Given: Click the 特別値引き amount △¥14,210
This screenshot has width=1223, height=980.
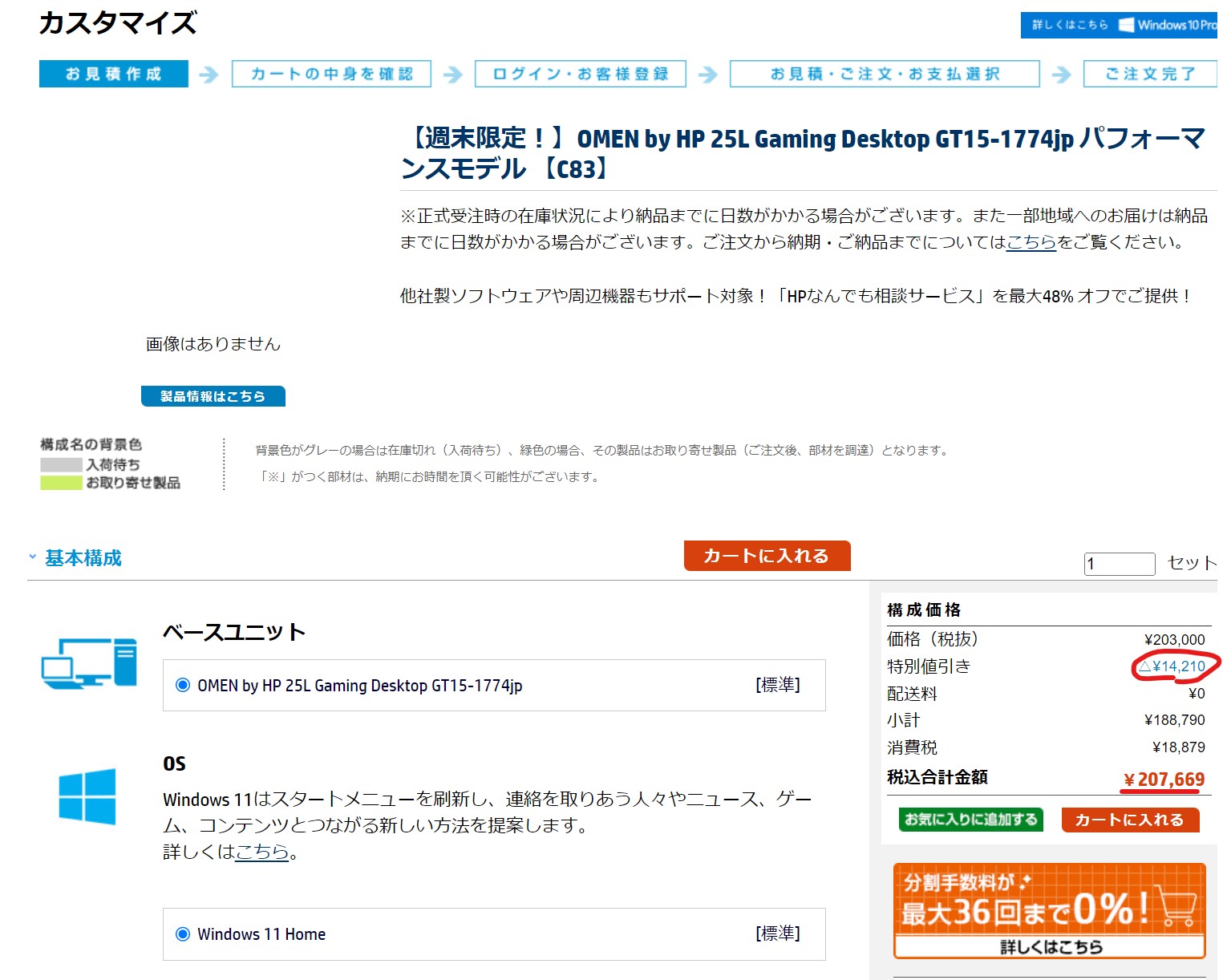Looking at the screenshot, I should pos(1172,666).
